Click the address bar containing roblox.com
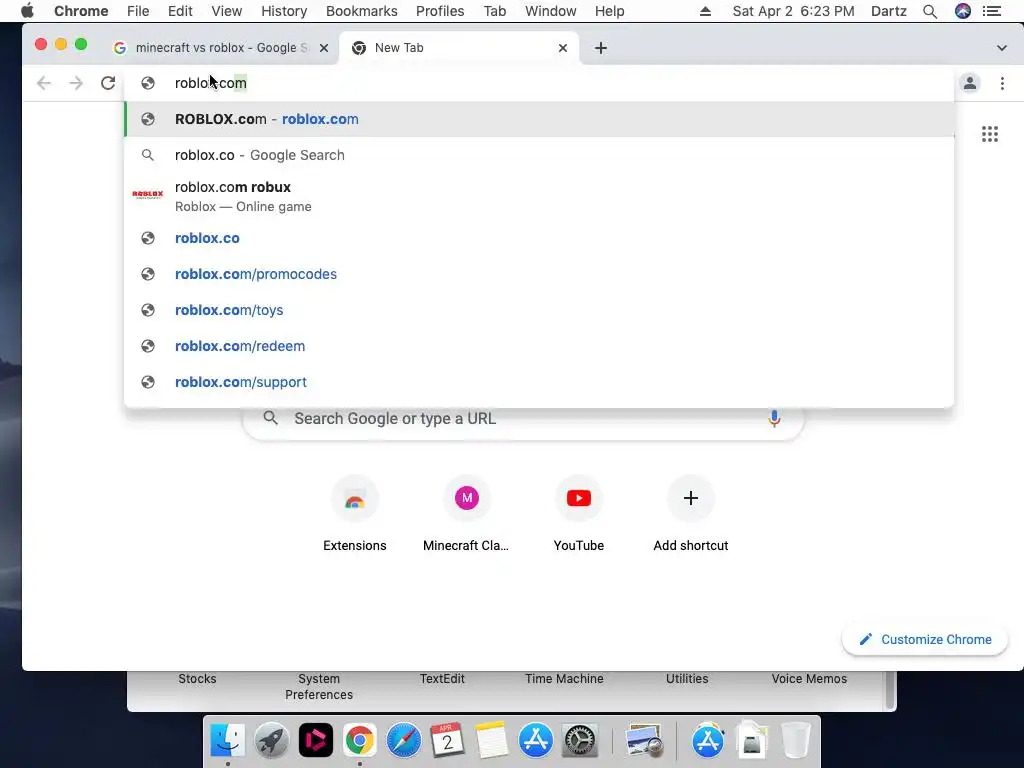 (x=539, y=83)
